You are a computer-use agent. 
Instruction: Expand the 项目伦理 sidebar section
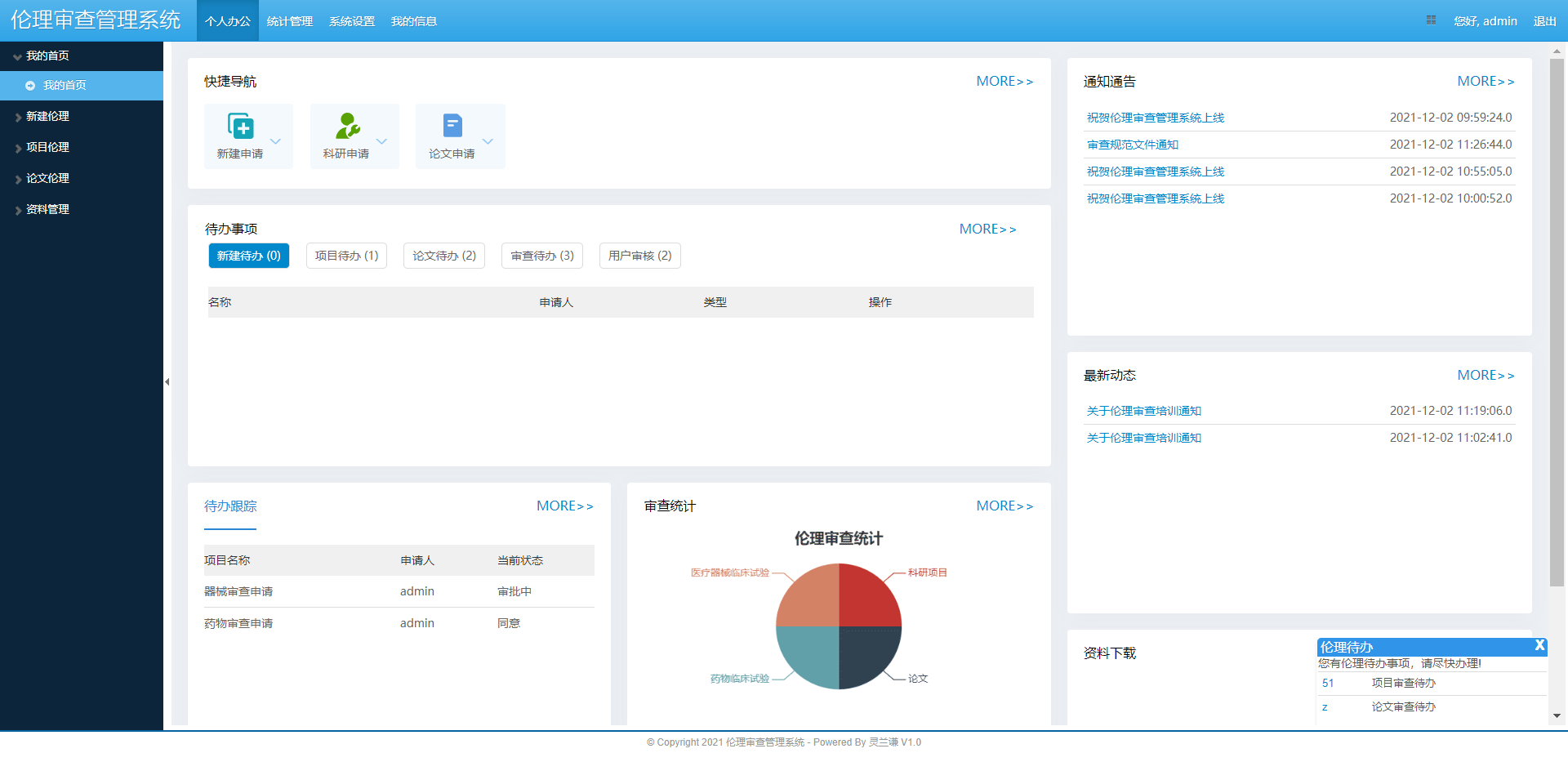coord(47,148)
